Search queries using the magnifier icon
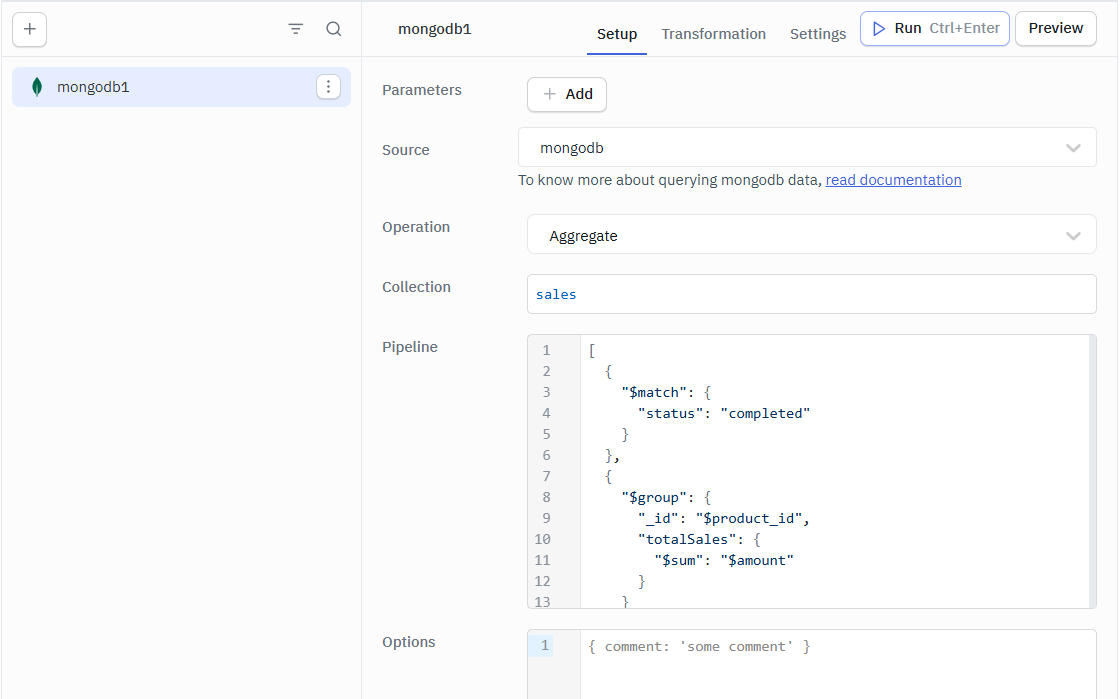Screen dimensions: 1120x699 333,29
